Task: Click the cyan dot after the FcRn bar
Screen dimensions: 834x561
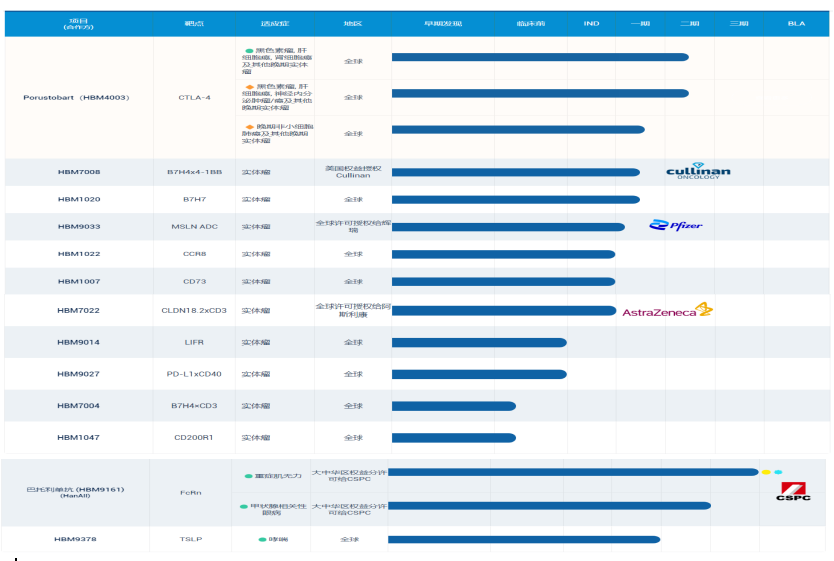Action: (778, 472)
